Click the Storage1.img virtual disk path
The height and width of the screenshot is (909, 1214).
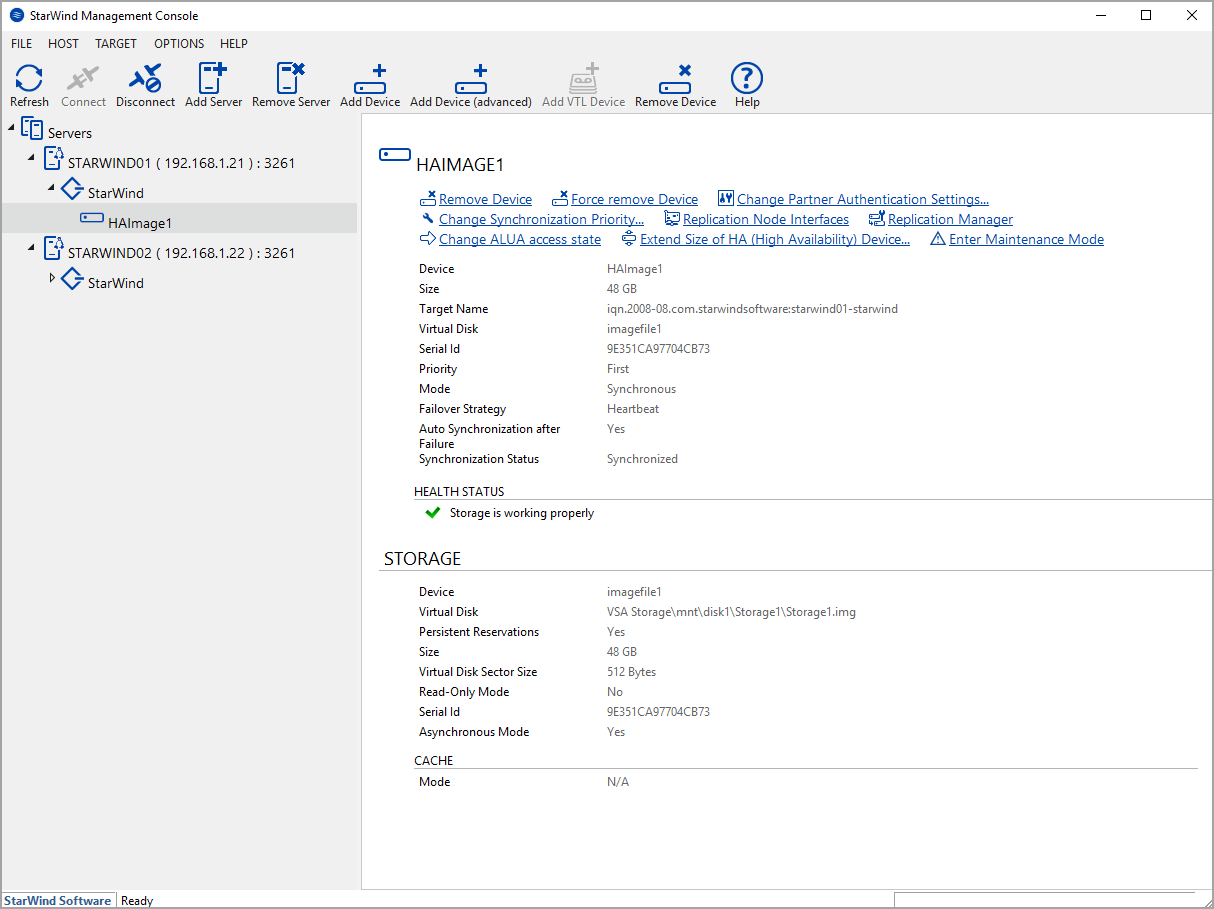click(731, 612)
